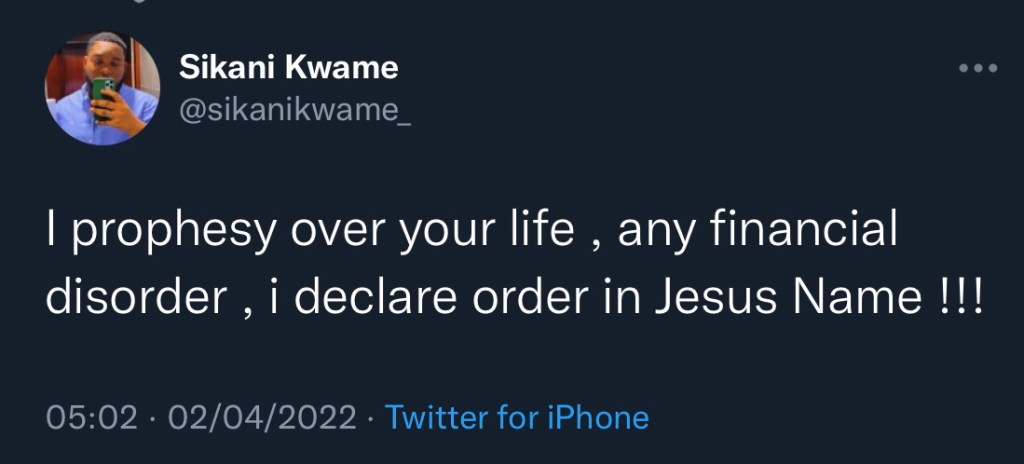Click the exclamation marks ending the tweet
Viewport: 1024px width, 464px height.
[962, 298]
